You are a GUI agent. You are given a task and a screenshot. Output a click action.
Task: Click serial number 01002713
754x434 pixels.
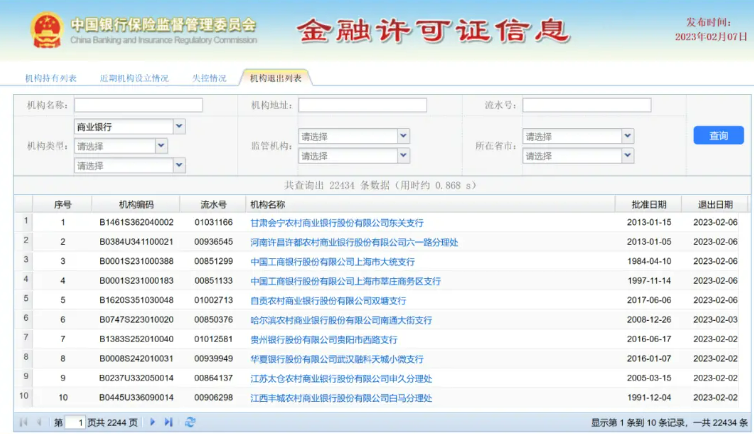coord(214,300)
